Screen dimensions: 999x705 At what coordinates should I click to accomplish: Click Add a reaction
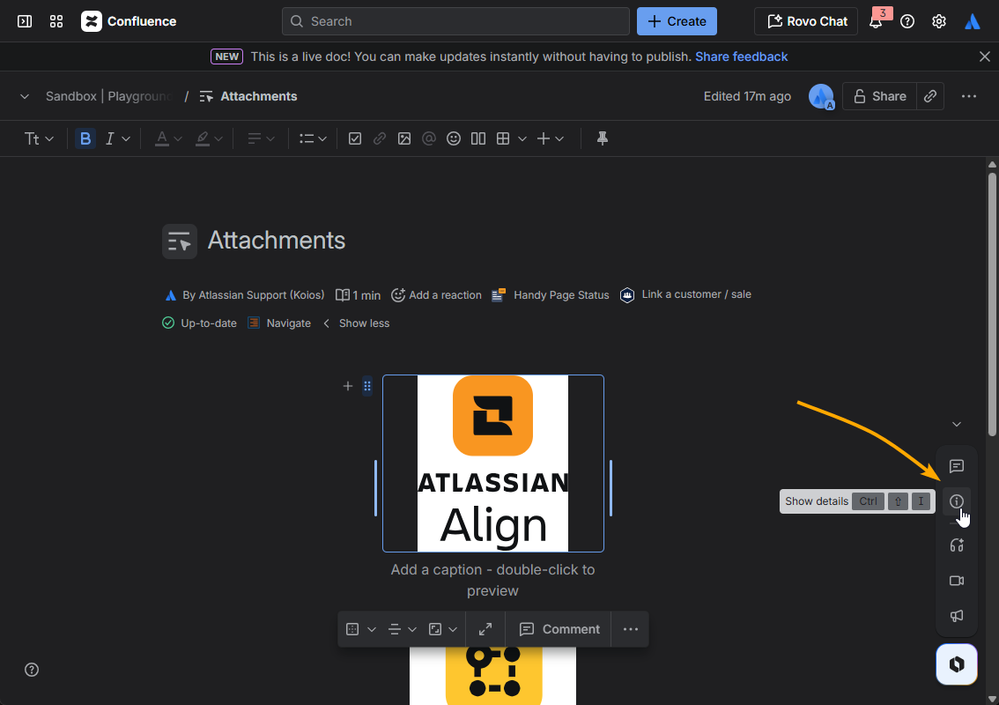[x=436, y=295]
